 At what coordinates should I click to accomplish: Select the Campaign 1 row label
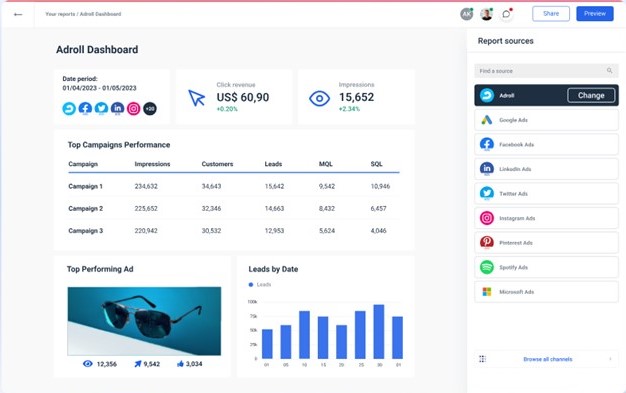[85, 186]
